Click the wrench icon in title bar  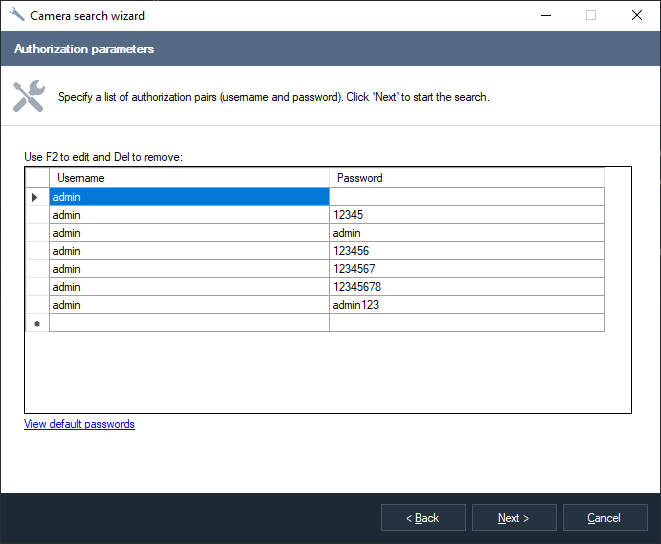coord(16,16)
